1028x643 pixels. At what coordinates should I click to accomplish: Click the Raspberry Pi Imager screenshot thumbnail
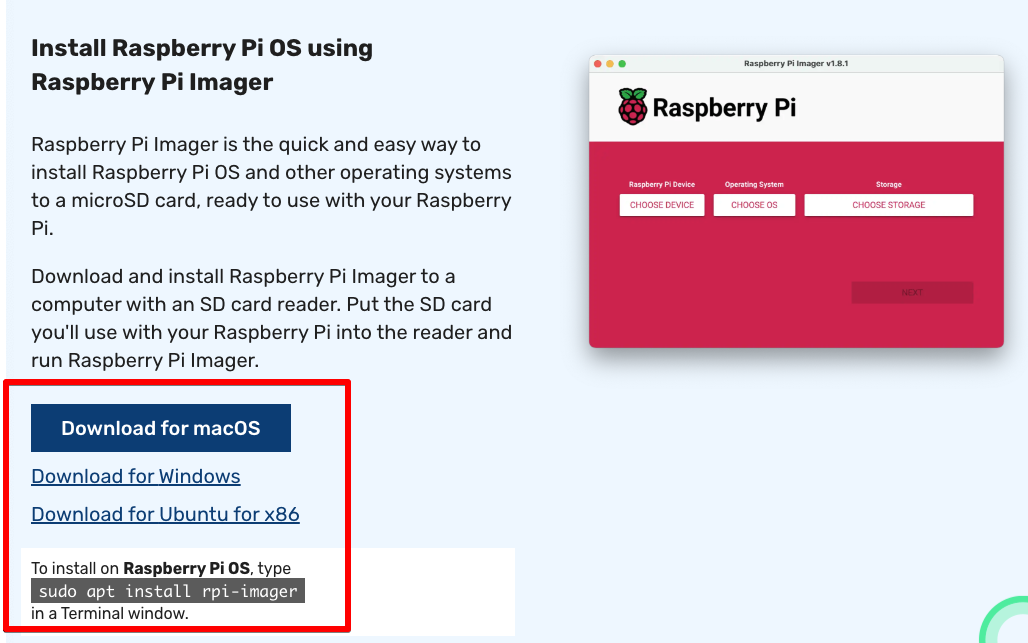[x=796, y=201]
